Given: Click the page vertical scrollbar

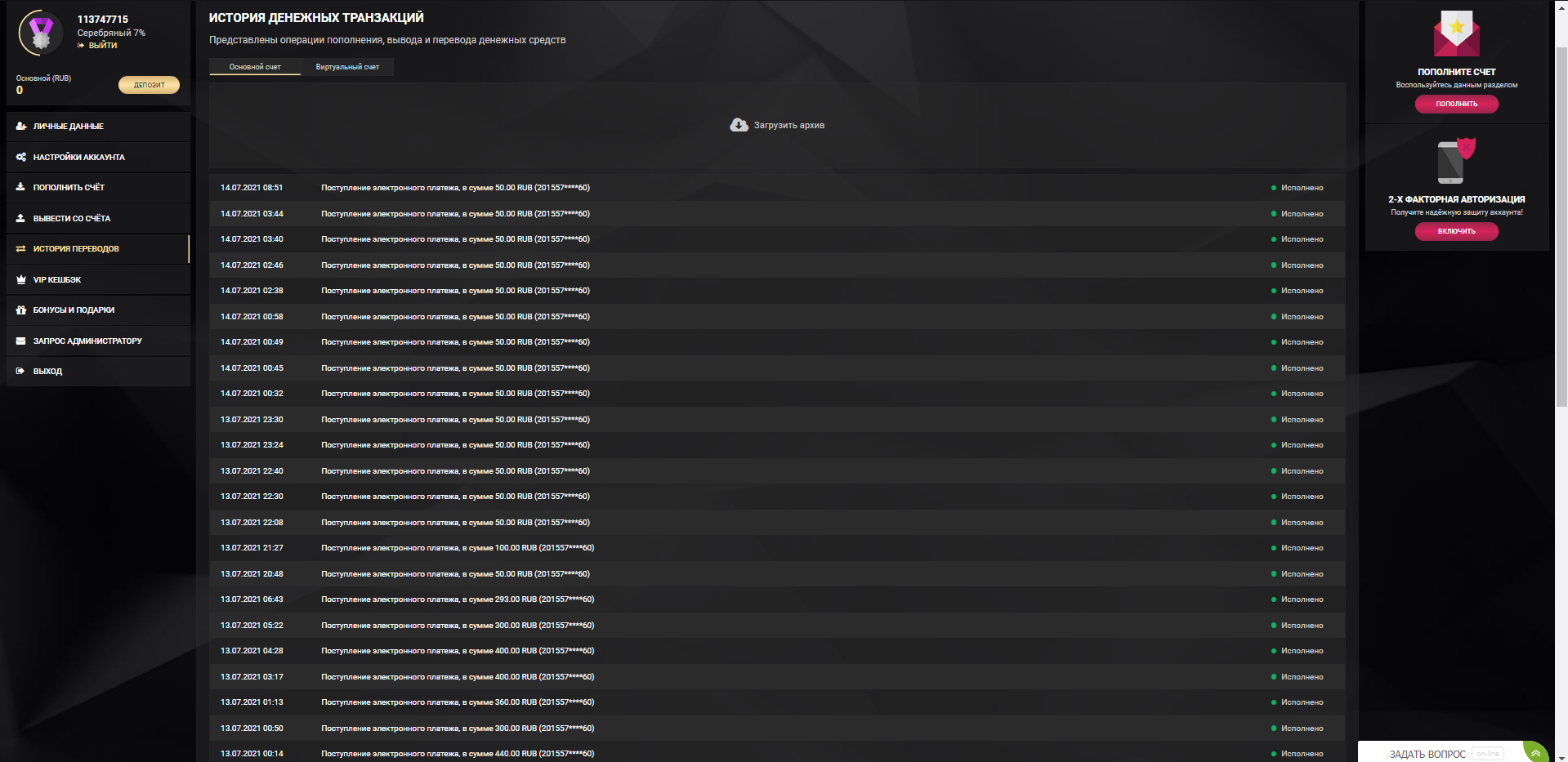Looking at the screenshot, I should [1561, 245].
